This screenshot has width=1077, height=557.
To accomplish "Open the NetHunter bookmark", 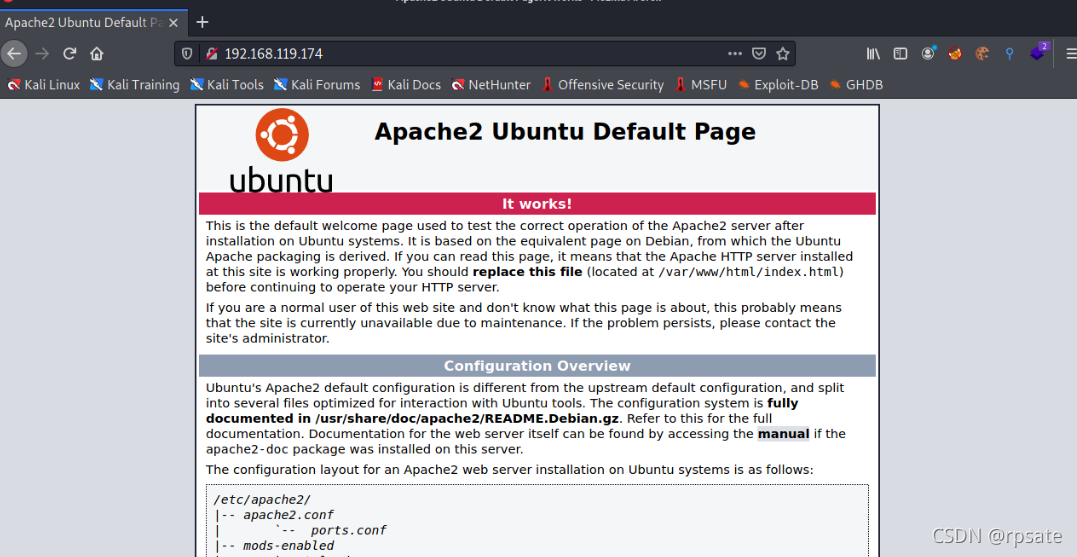I will pyautogui.click(x=491, y=85).
